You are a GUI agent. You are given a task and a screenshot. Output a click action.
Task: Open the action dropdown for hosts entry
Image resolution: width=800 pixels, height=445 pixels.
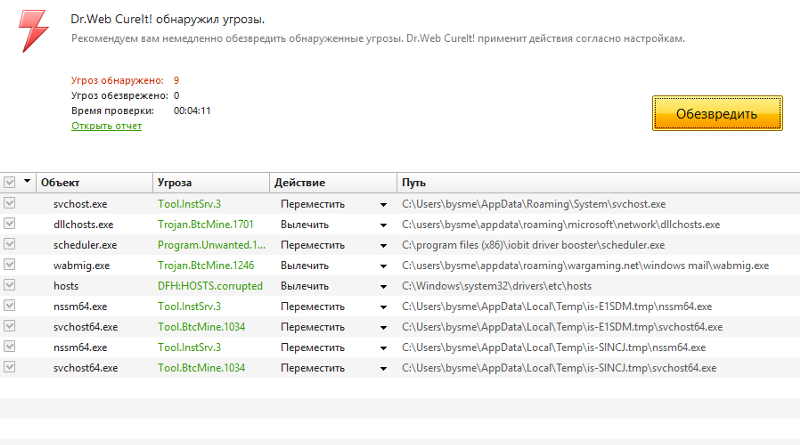tap(383, 286)
